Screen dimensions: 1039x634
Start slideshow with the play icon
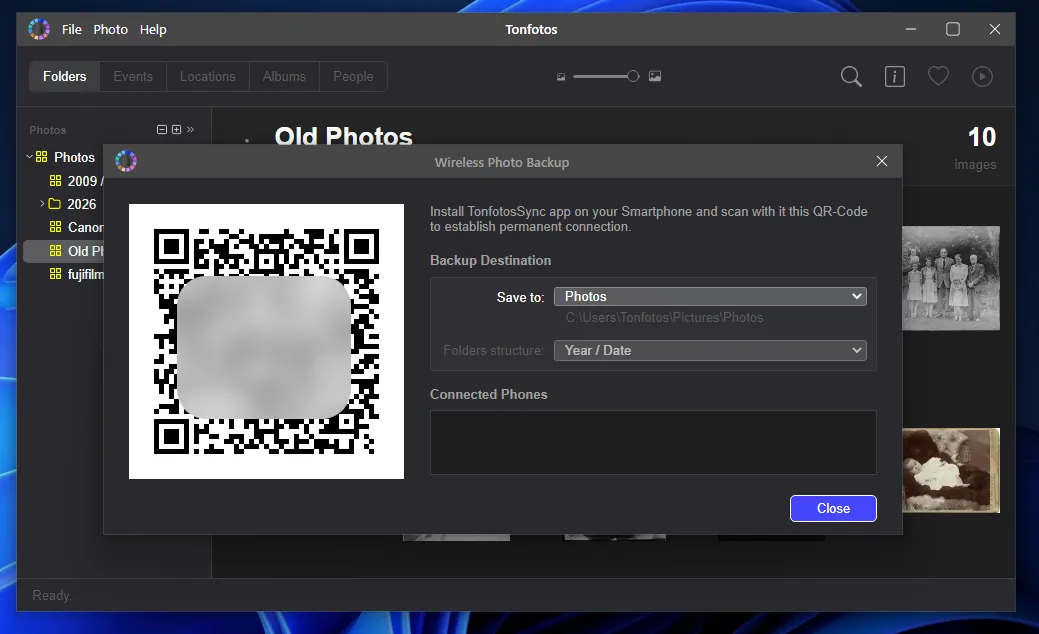[982, 77]
